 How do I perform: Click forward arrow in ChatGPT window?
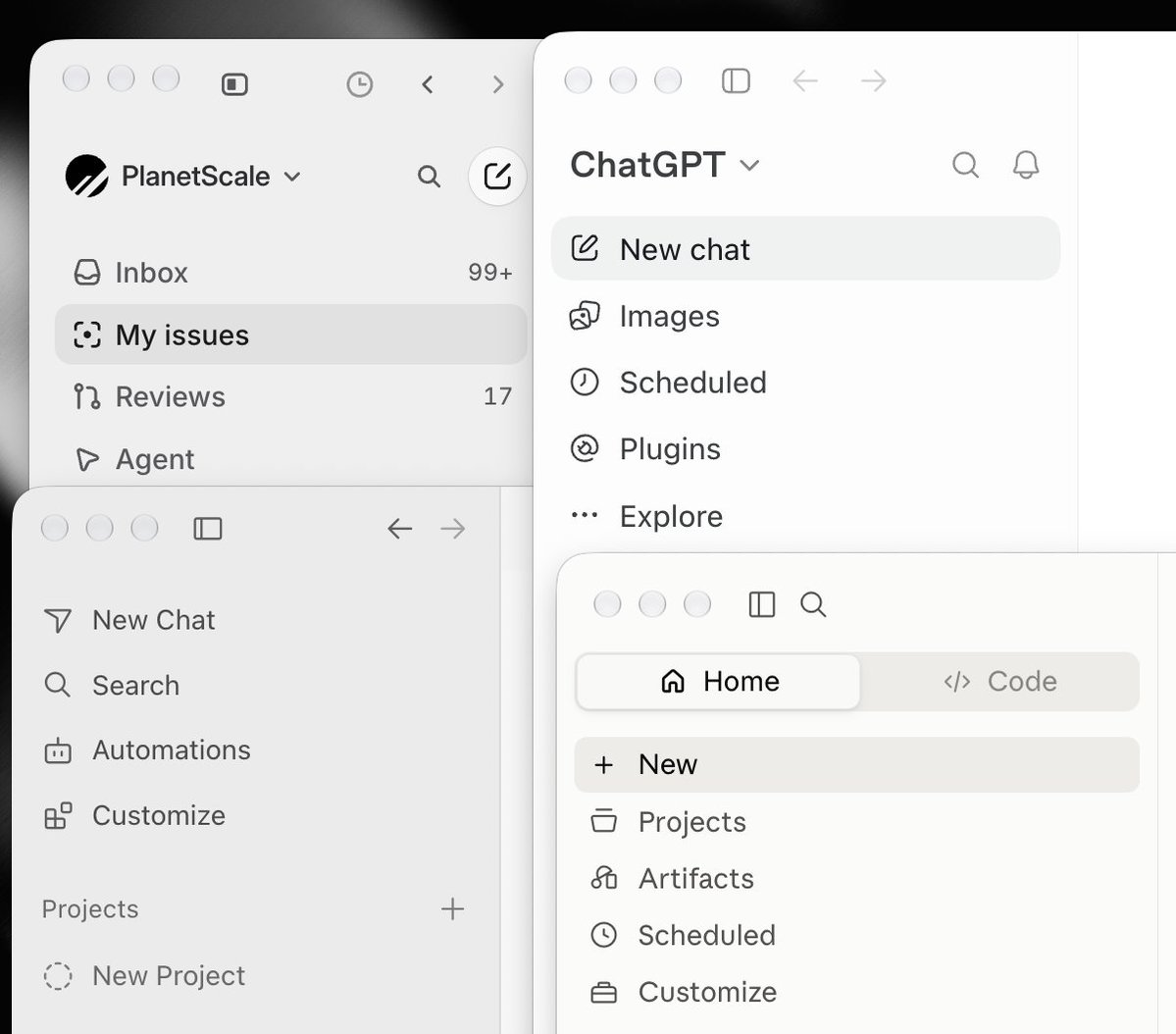(873, 80)
